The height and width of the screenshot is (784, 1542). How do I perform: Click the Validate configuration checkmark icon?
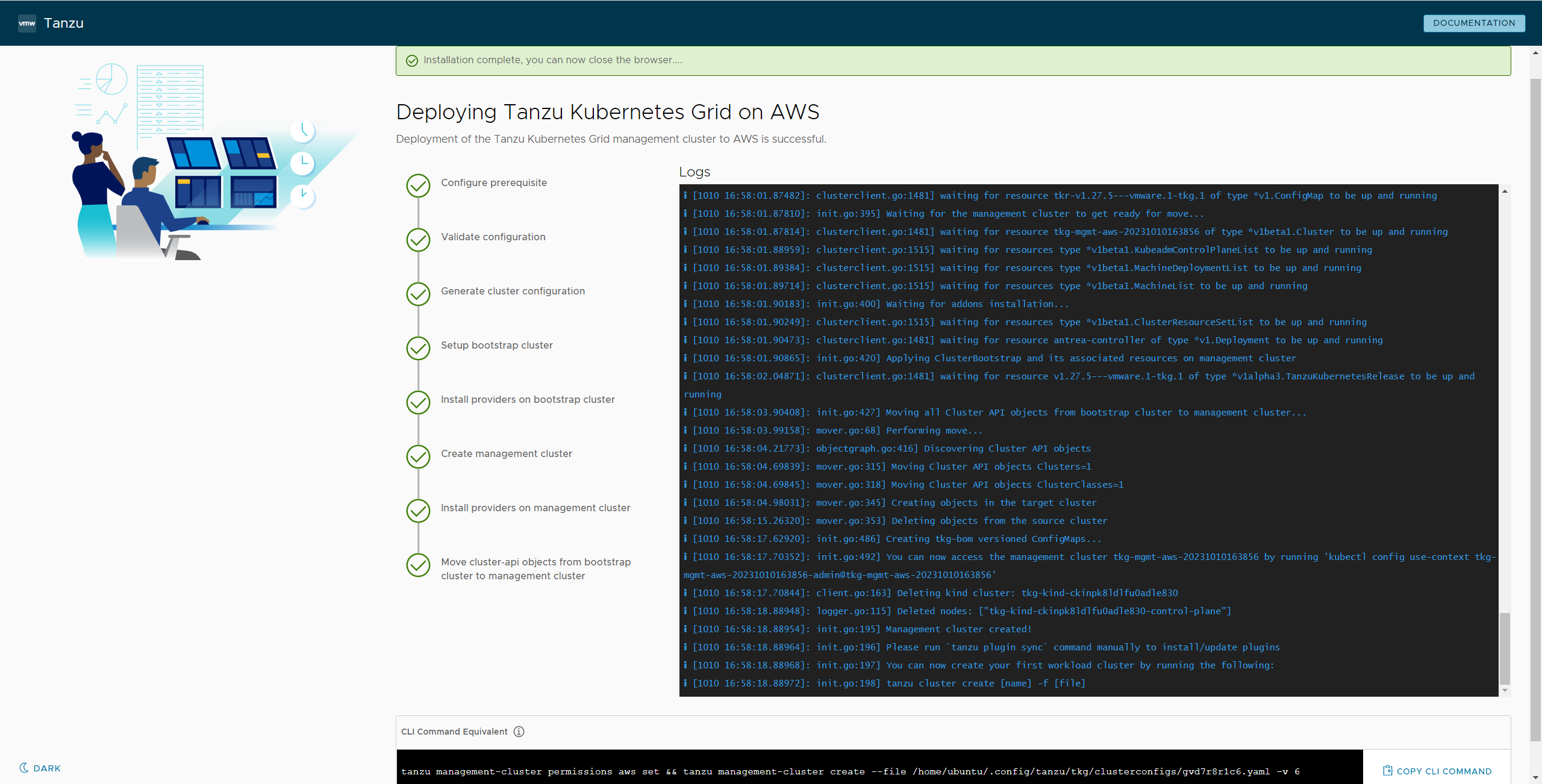(x=418, y=240)
